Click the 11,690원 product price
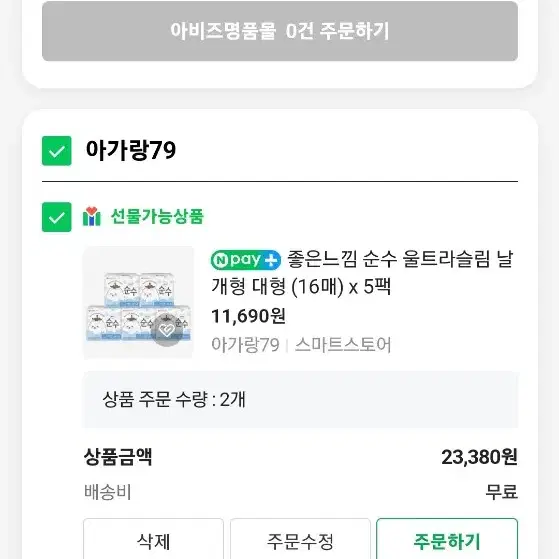559x559 pixels. [248, 316]
